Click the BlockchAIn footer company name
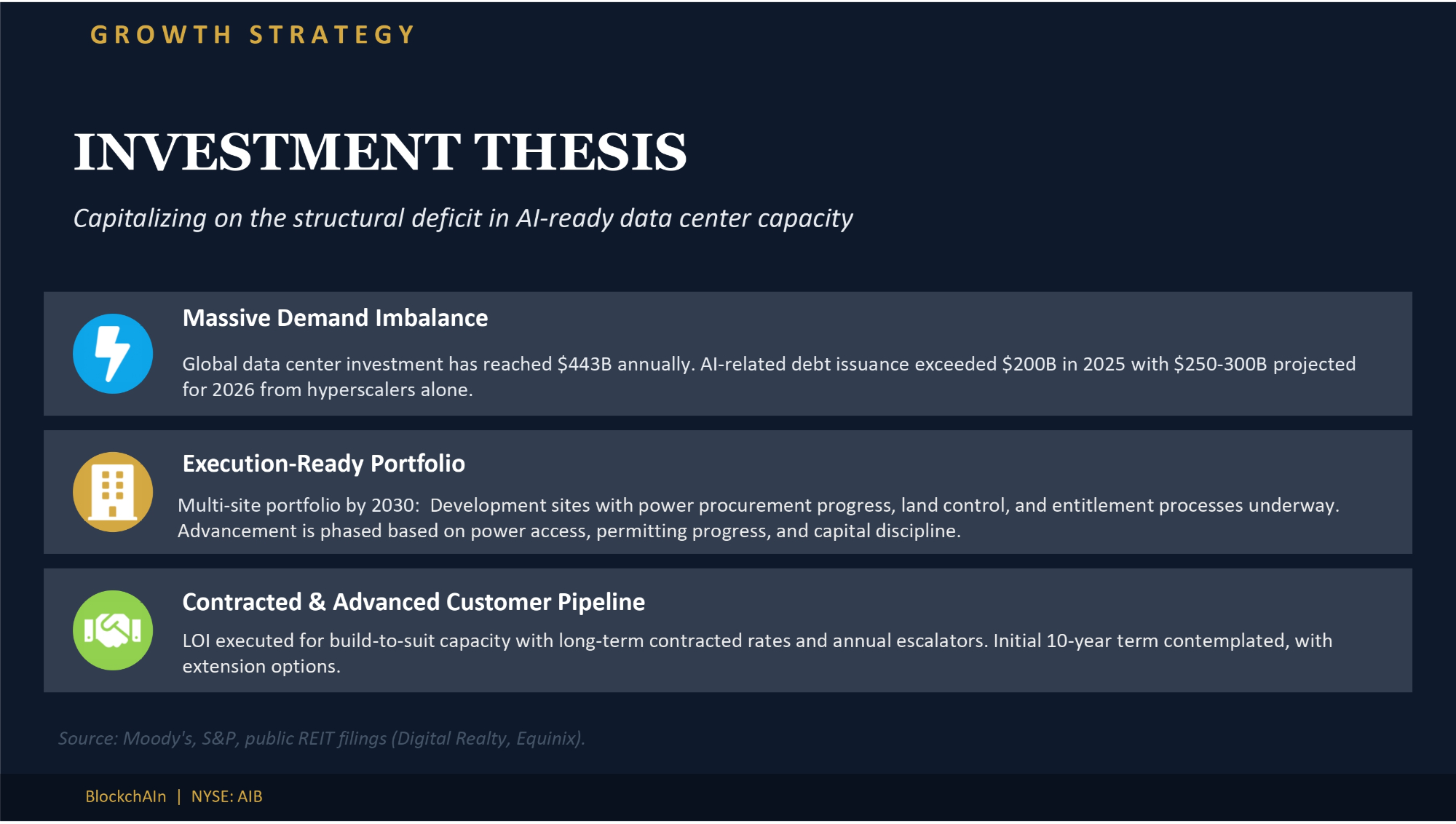 pos(126,796)
